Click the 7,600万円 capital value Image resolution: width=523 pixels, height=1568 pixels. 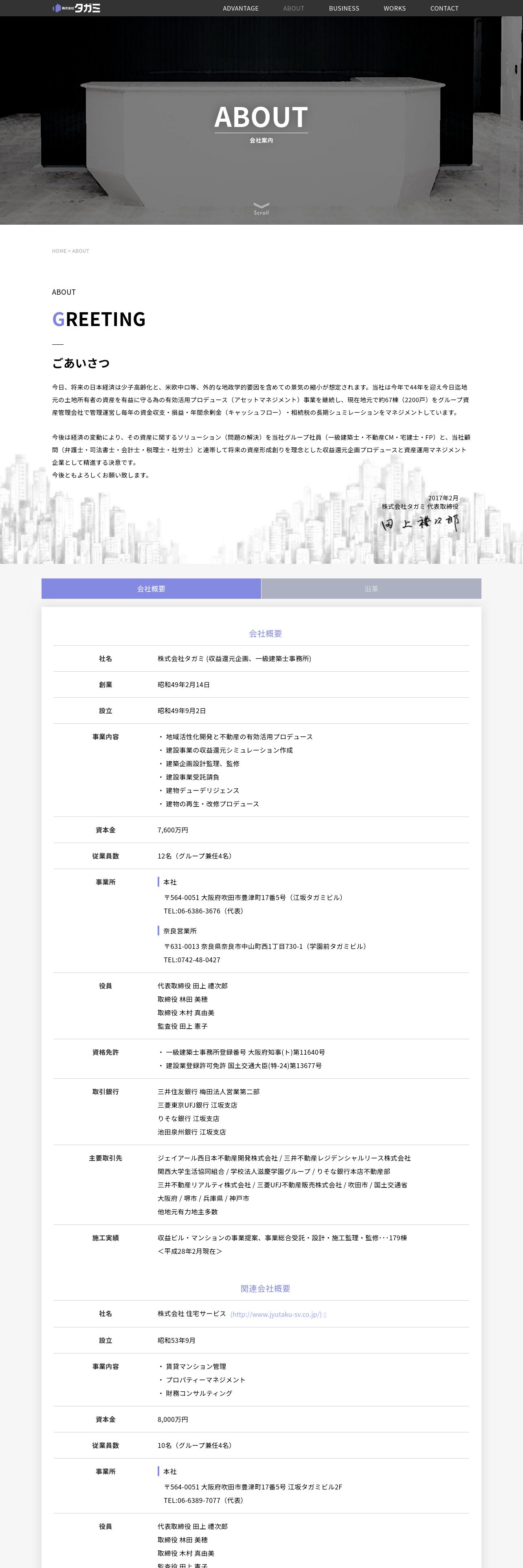click(173, 830)
